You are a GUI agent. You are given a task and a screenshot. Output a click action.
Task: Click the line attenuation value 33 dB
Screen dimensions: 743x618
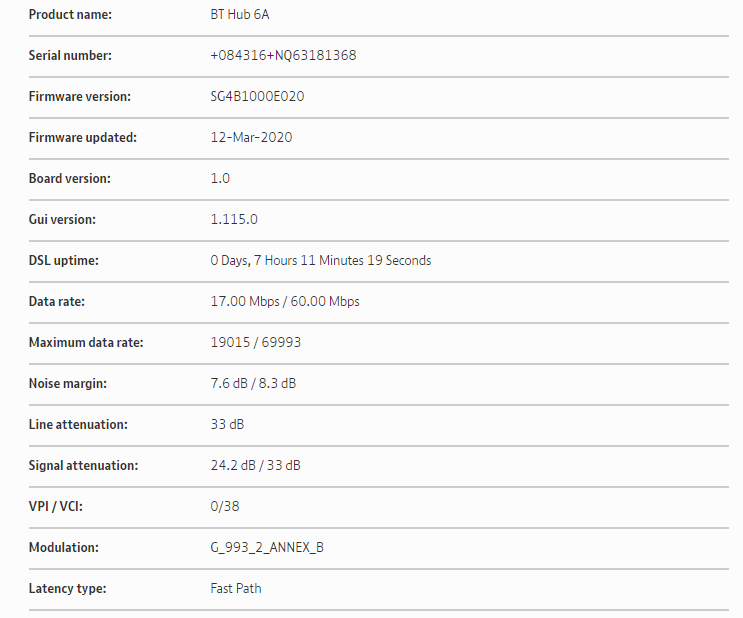pos(227,425)
